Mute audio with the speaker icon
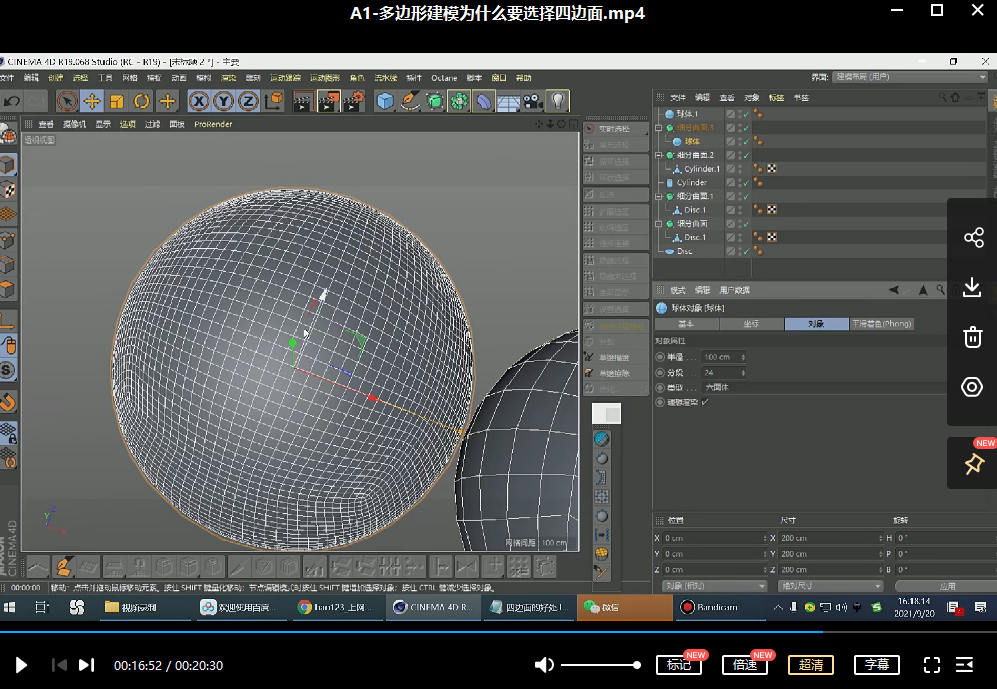Screen dimensions: 997x689 [544, 665]
